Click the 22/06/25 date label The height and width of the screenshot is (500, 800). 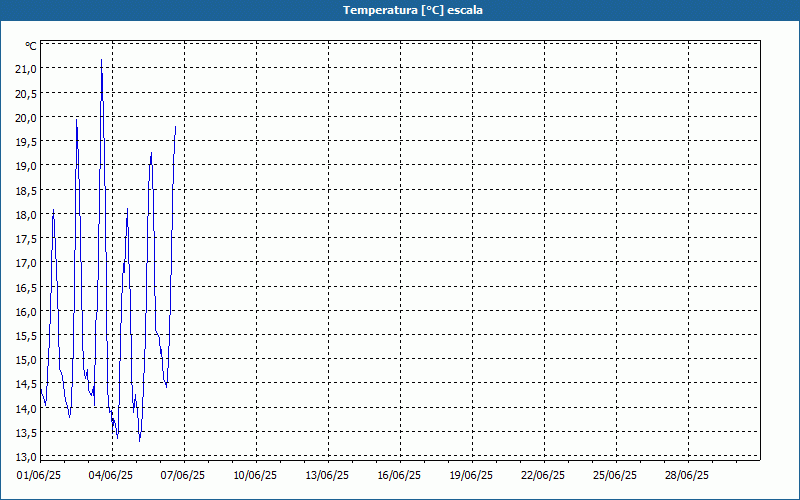(543, 475)
